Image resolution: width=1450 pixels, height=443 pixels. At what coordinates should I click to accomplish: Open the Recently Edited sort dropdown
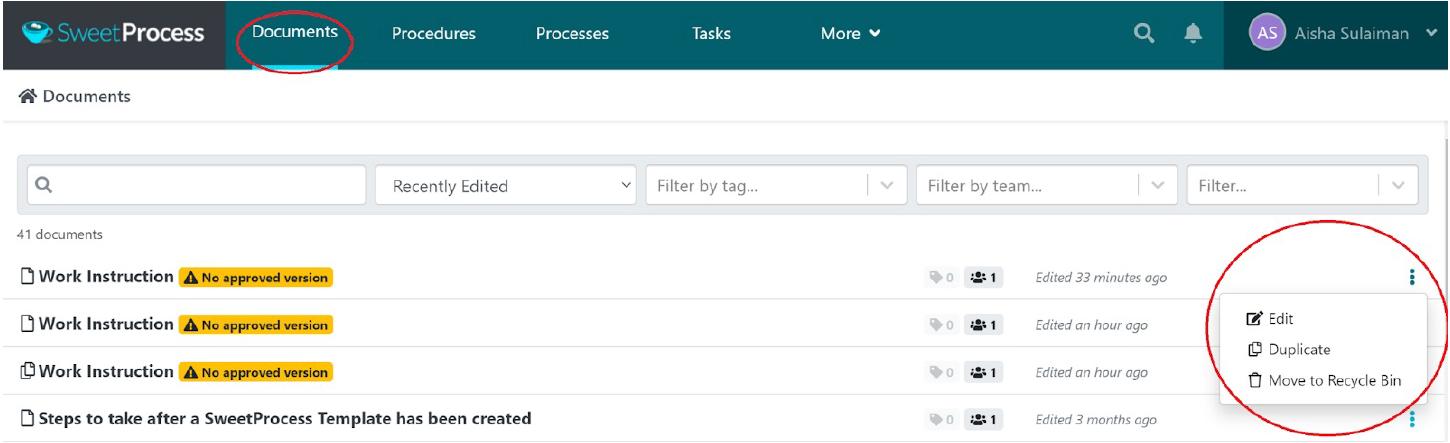tap(505, 186)
